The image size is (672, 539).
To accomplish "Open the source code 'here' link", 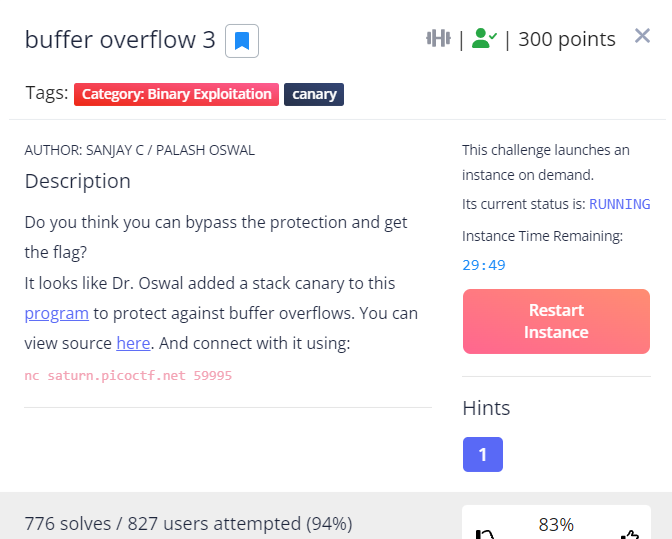I will [133, 343].
